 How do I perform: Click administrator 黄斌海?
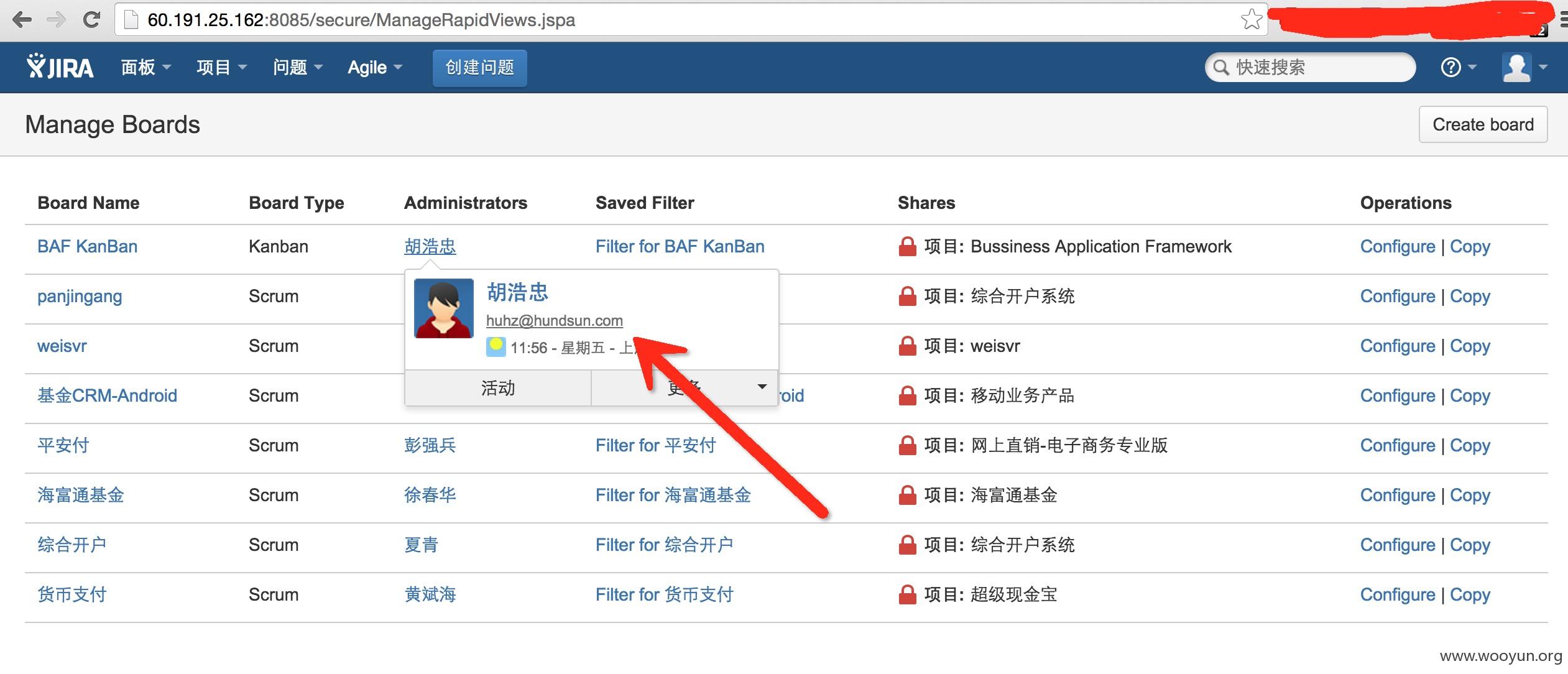(x=430, y=594)
